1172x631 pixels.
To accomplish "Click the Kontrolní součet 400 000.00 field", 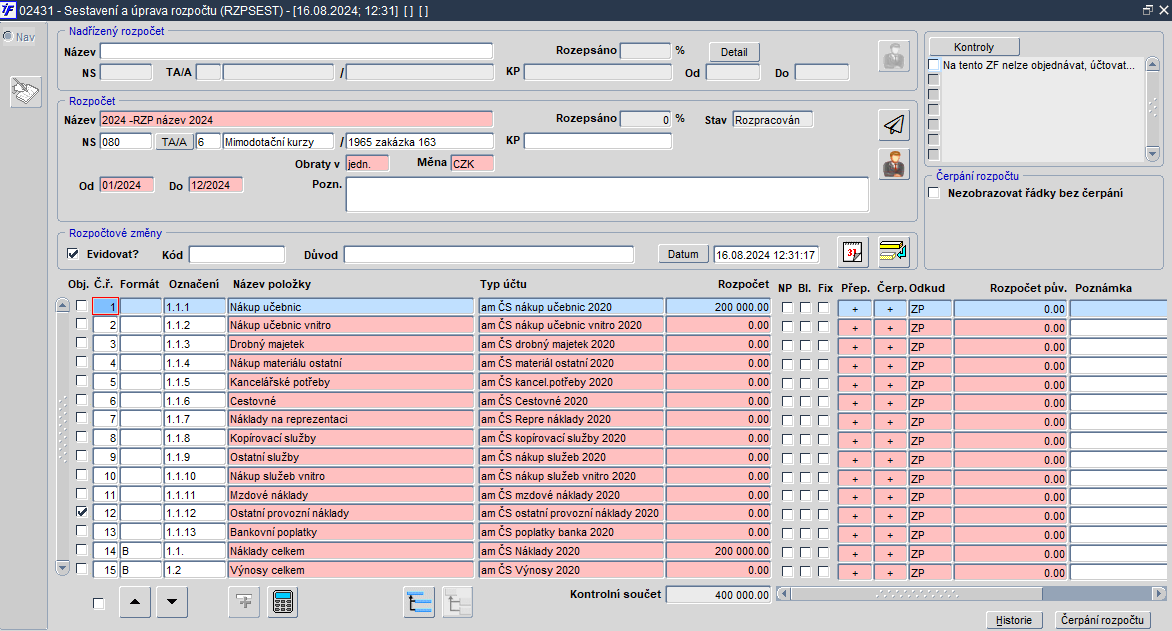I will click(718, 594).
